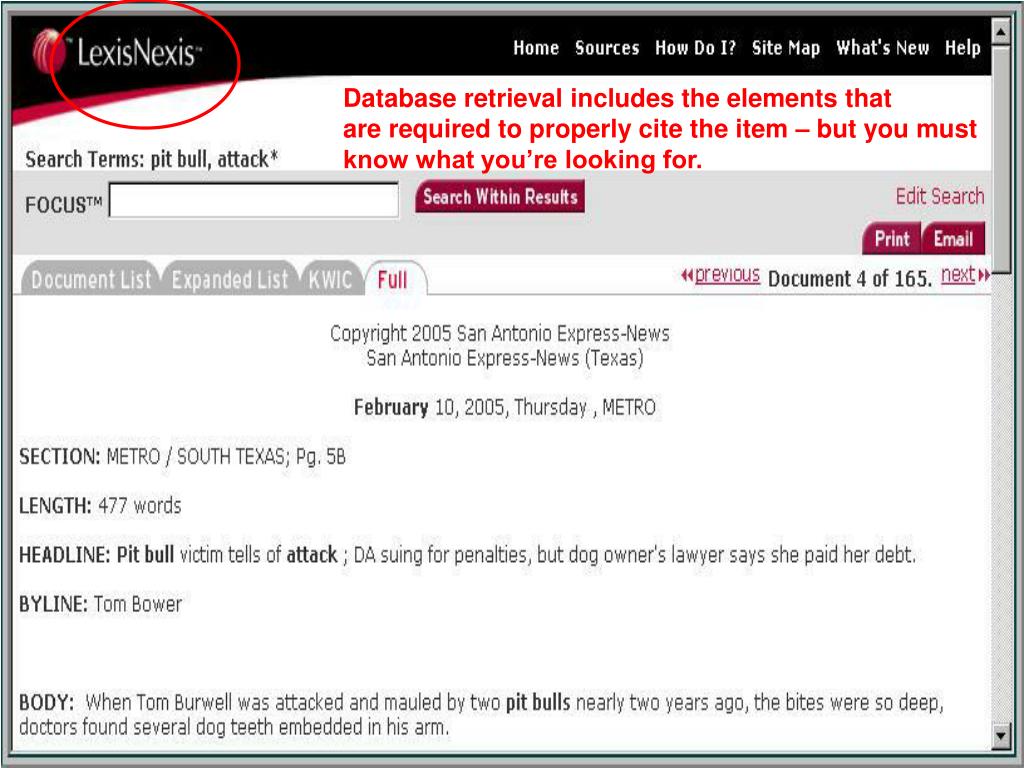Open the Sources menu item
Image resolution: width=1024 pixels, height=768 pixels.
[607, 48]
